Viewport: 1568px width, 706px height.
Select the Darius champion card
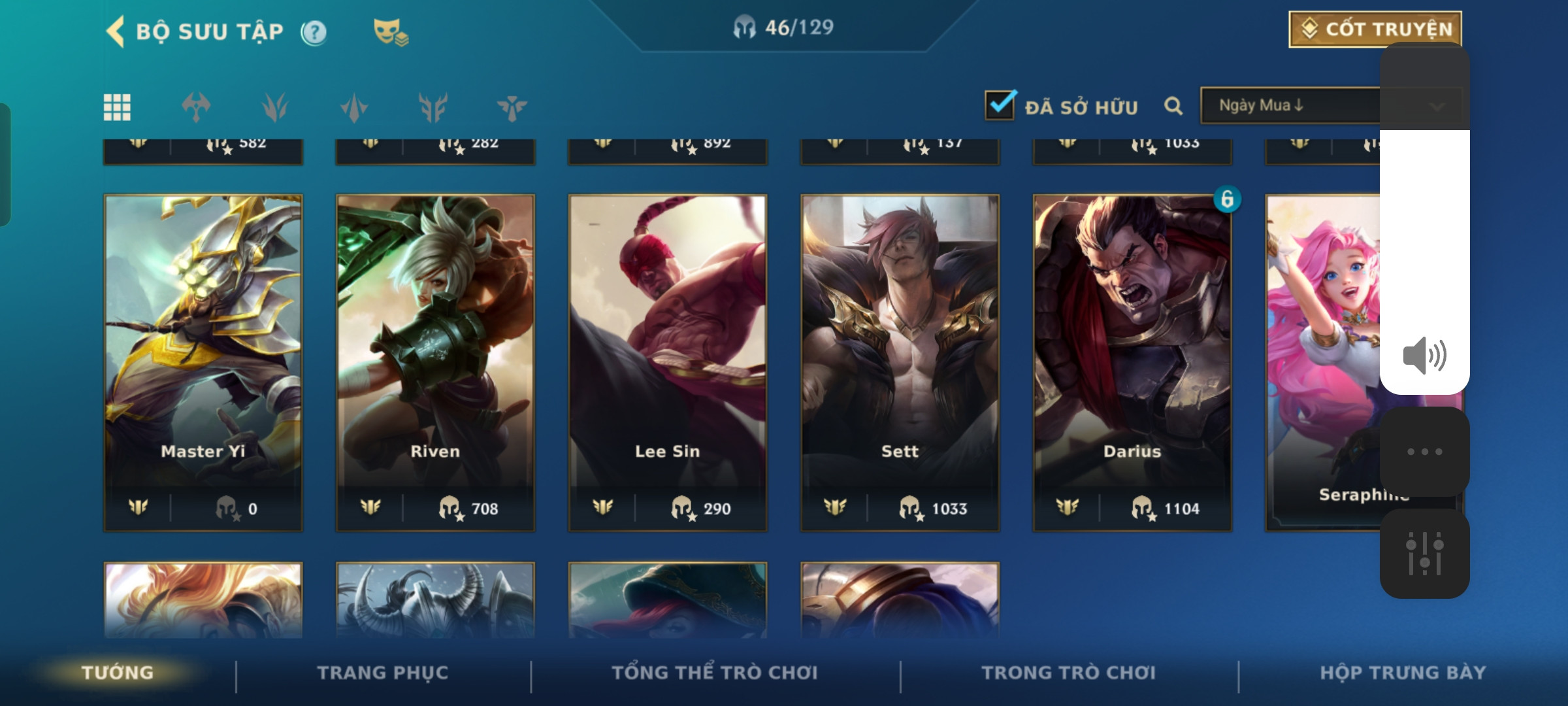click(1132, 363)
